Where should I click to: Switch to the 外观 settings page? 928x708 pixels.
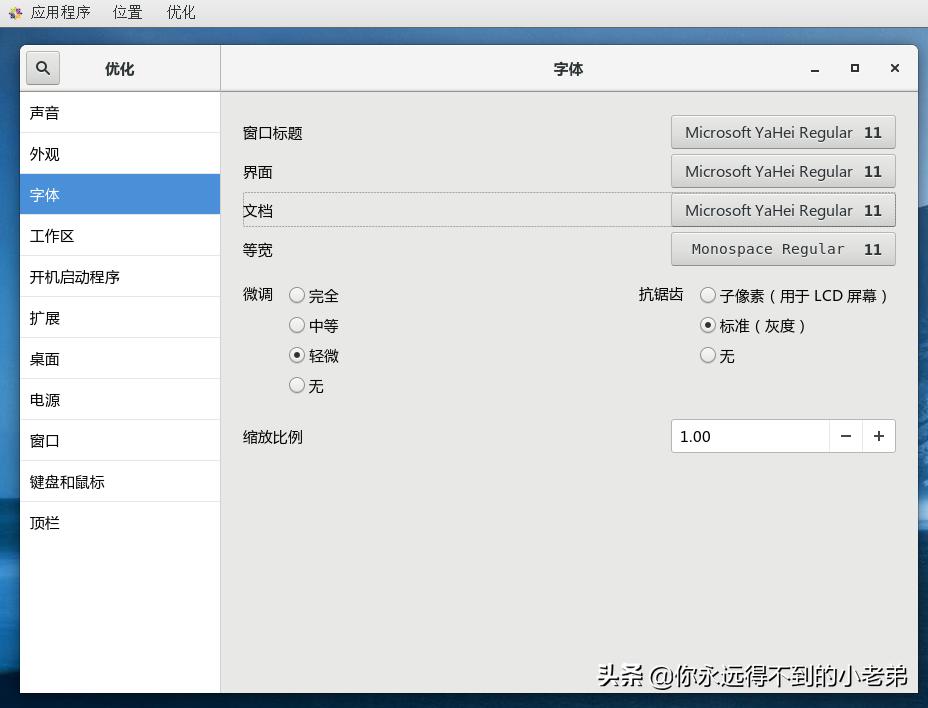click(120, 153)
